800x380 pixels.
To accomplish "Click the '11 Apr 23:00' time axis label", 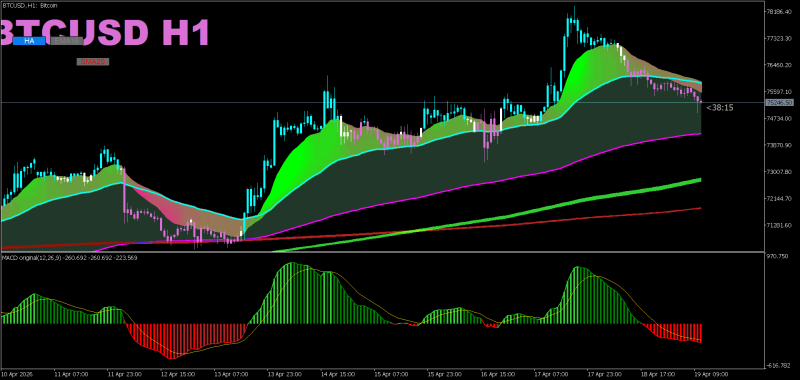I will click(x=124, y=374).
